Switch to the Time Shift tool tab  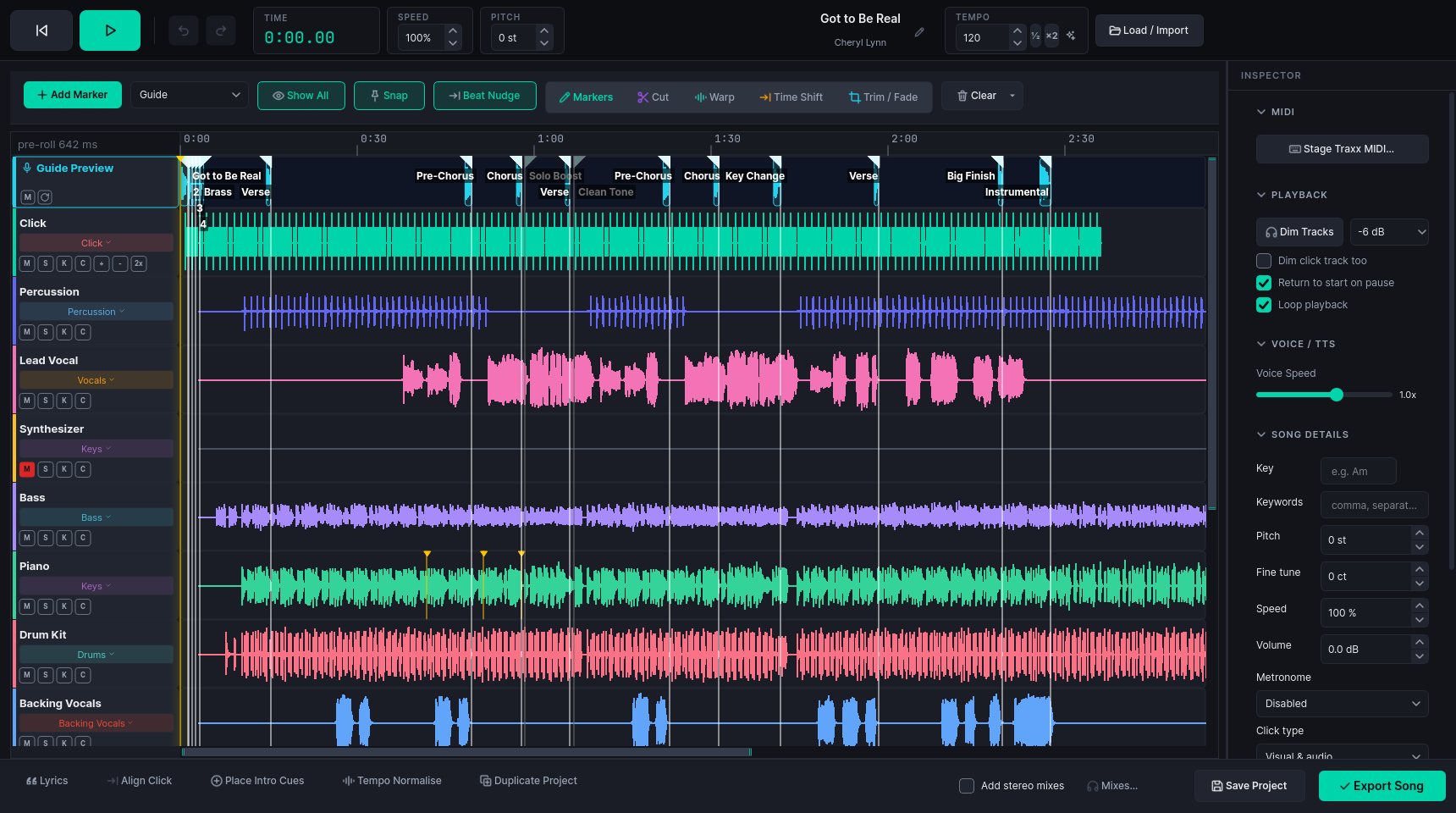(x=791, y=97)
